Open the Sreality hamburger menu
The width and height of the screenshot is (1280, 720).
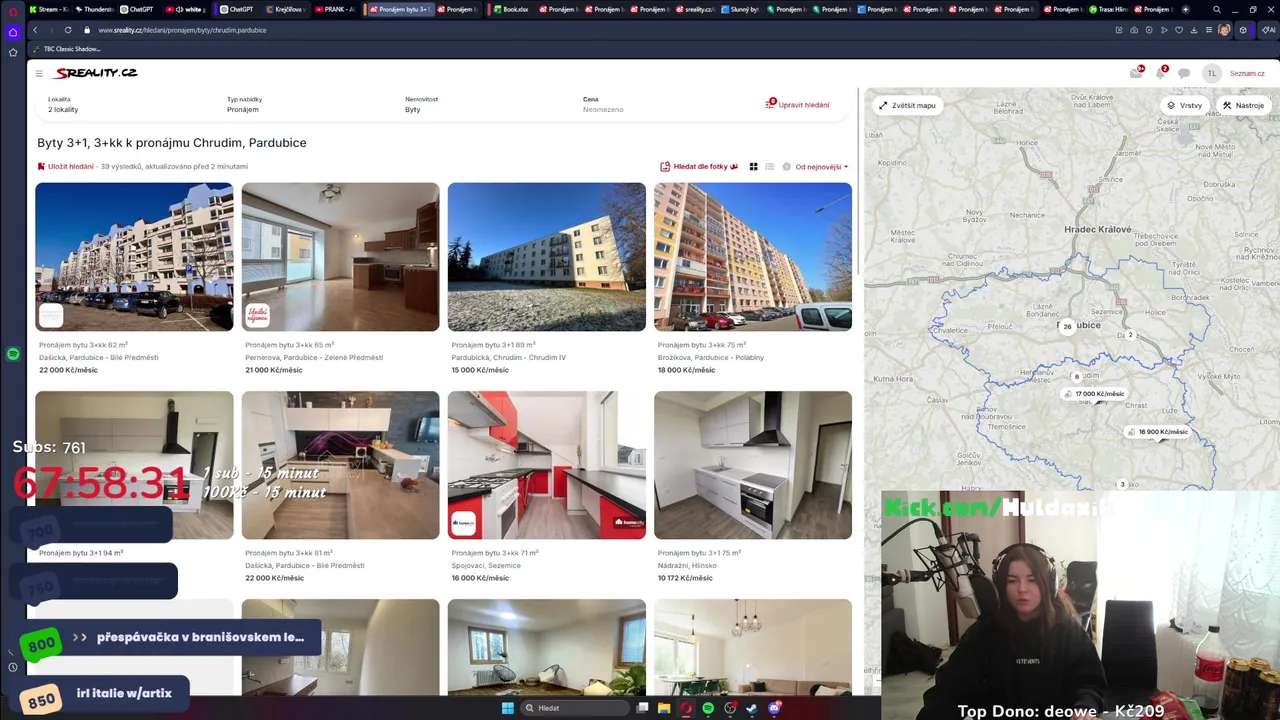(x=39, y=73)
